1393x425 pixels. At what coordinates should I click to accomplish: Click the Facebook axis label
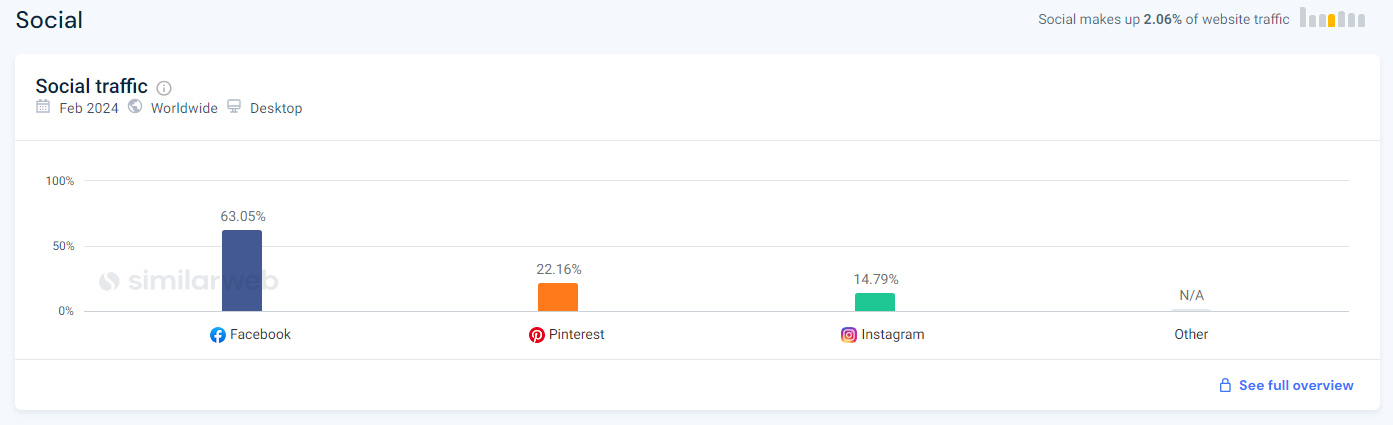[x=260, y=334]
